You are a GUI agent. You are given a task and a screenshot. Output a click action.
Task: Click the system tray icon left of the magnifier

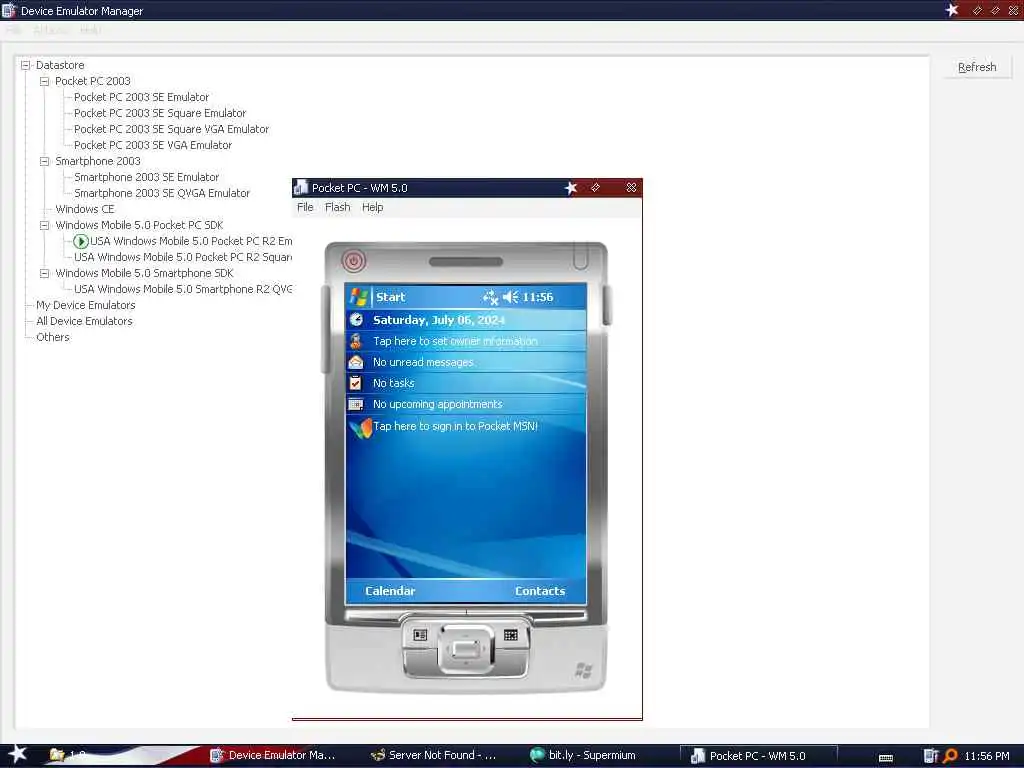tap(931, 756)
